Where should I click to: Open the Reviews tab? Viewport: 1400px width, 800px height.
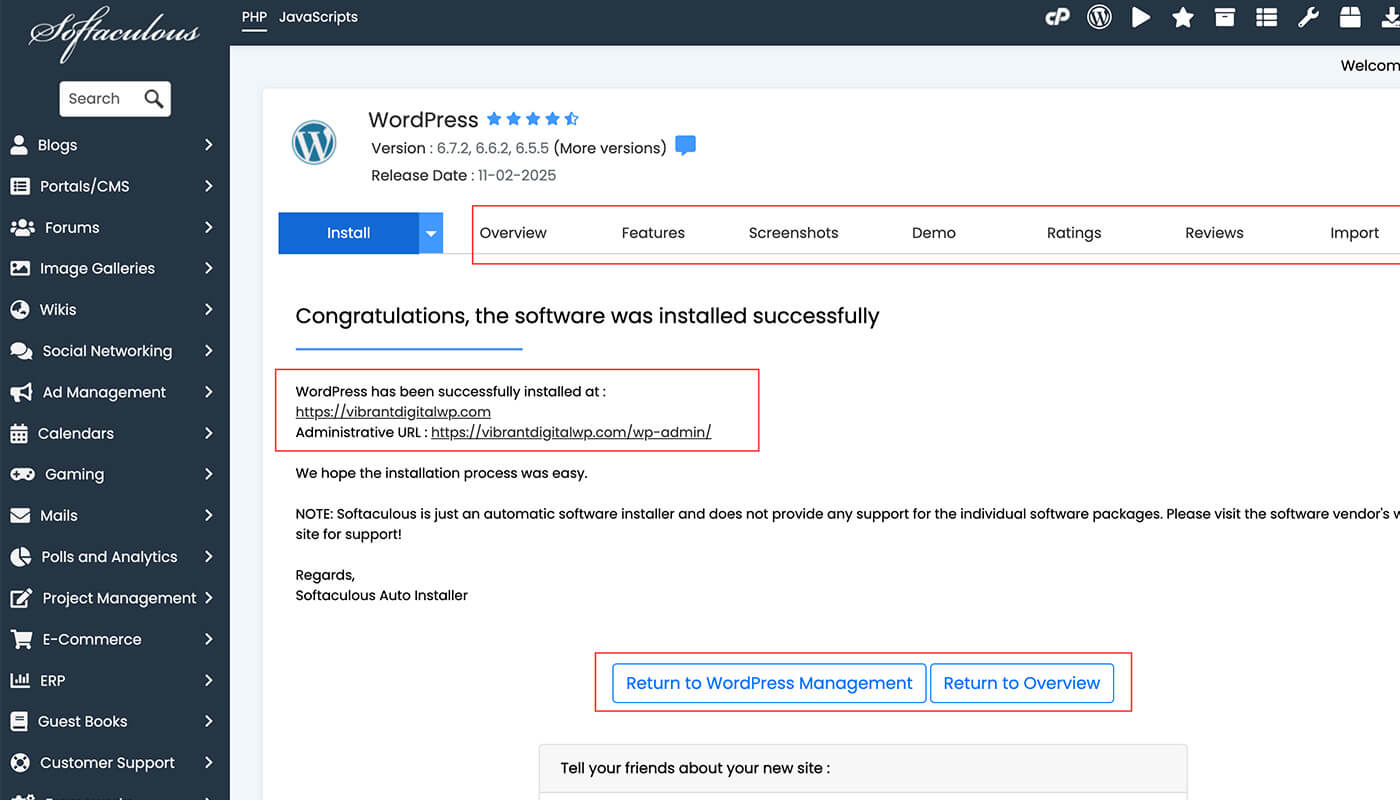tap(1214, 233)
